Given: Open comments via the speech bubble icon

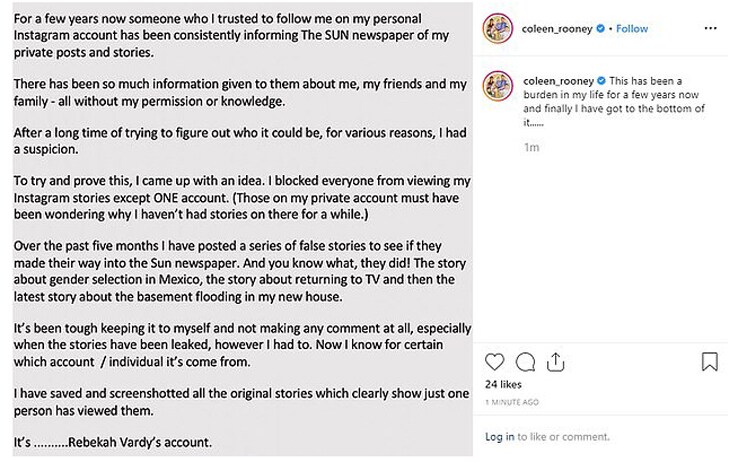Looking at the screenshot, I should 525,362.
